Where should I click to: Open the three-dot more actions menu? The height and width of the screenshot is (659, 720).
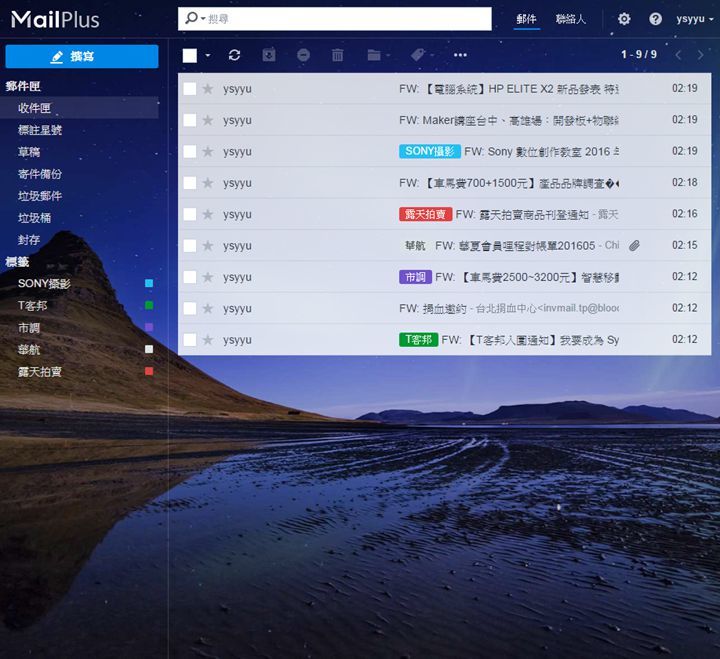[460, 55]
